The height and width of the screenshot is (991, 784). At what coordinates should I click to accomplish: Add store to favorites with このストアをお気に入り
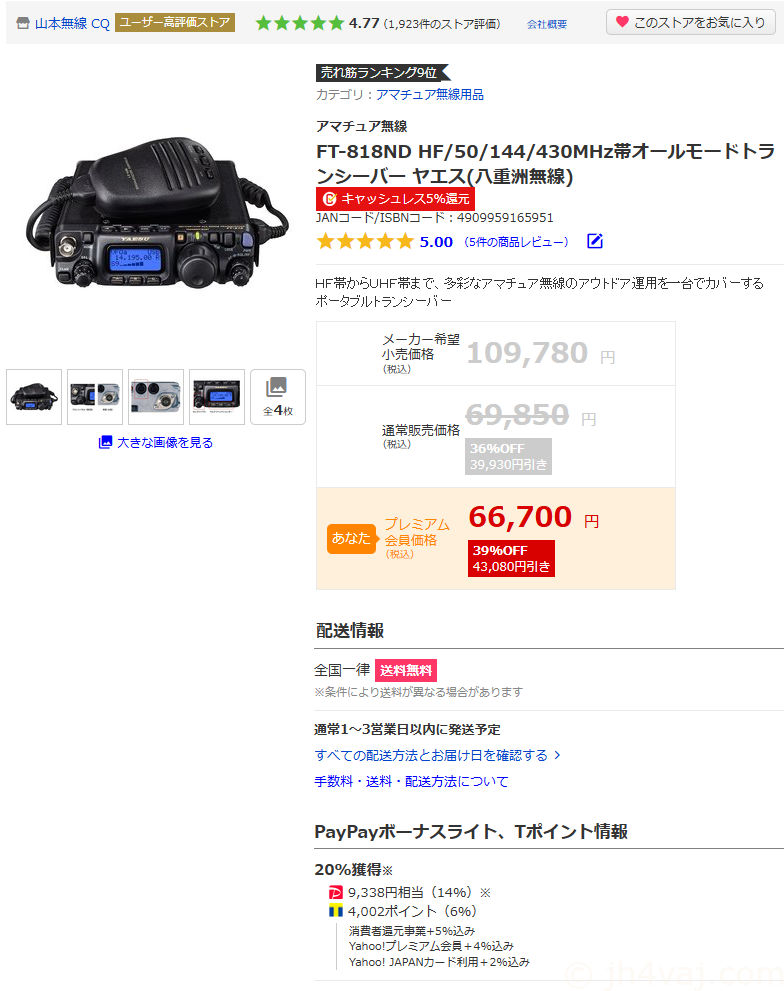coord(690,22)
